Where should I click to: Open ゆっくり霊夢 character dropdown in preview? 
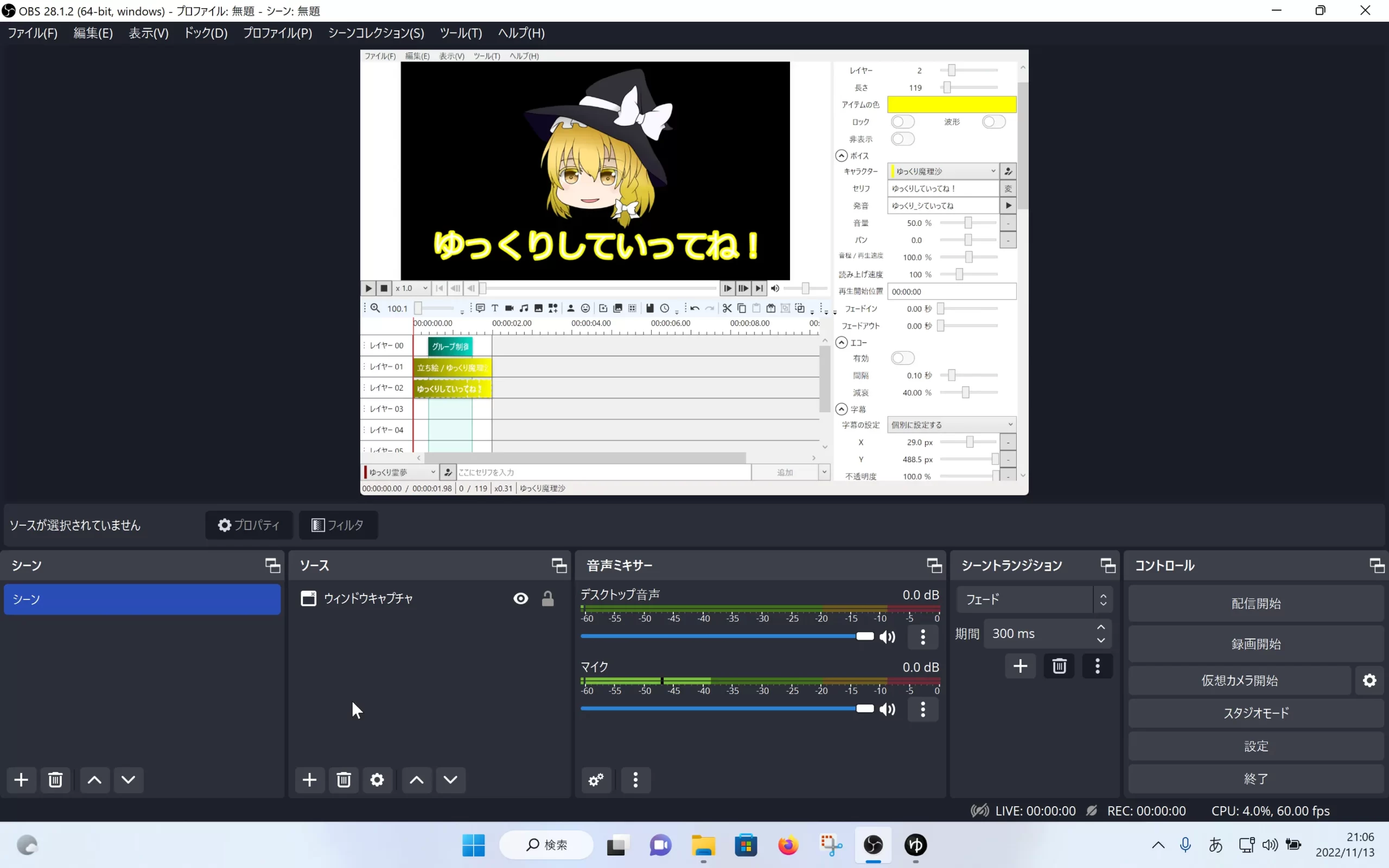pyautogui.click(x=400, y=472)
